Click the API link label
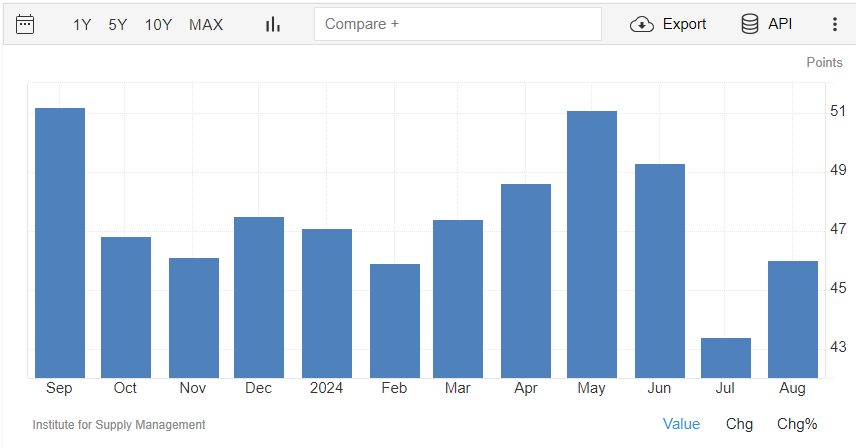Image resolution: width=856 pixels, height=448 pixels. click(x=780, y=24)
